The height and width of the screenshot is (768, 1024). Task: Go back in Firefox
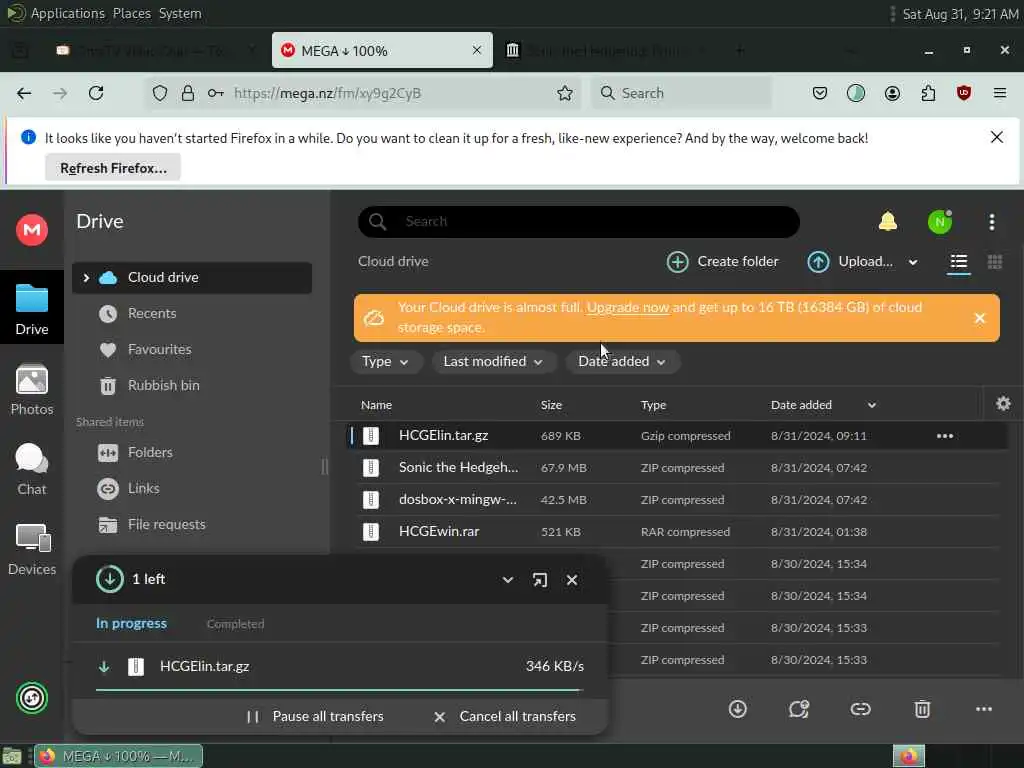pyautogui.click(x=24, y=93)
